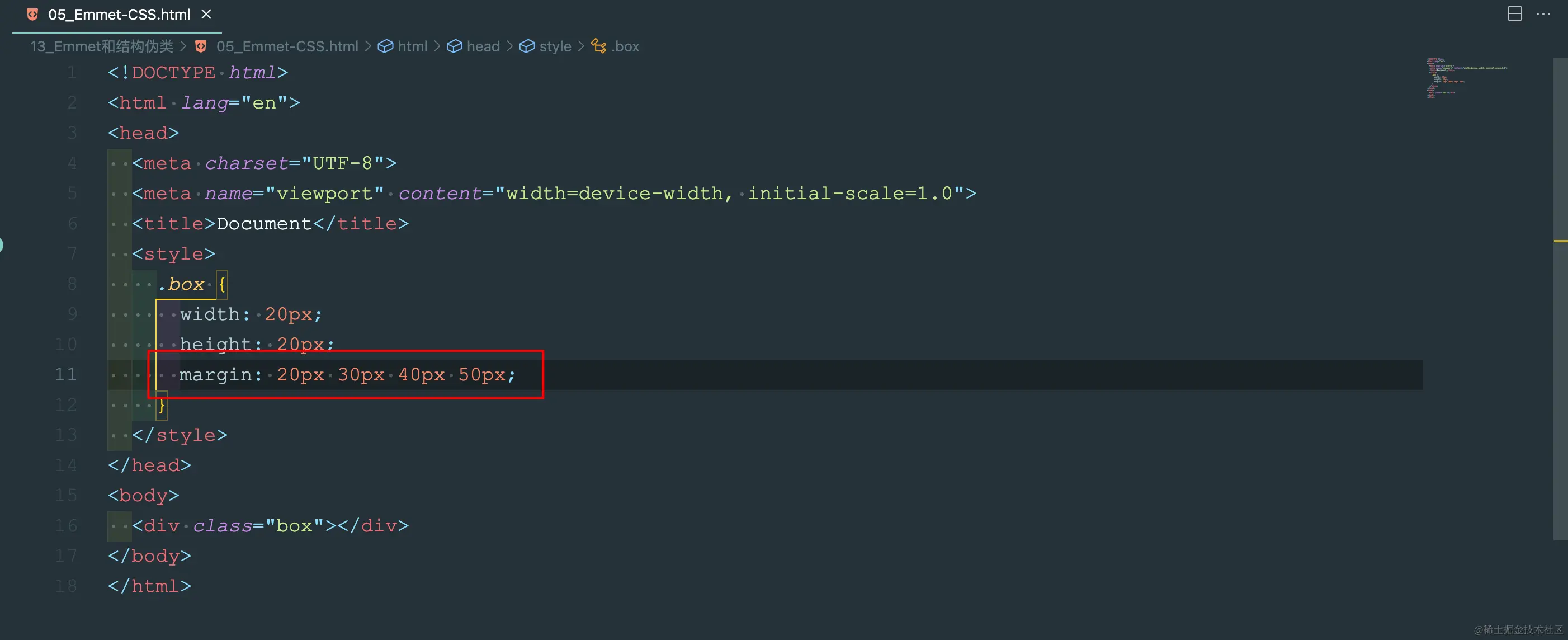The width and height of the screenshot is (1568, 640).
Task: Click line number 11 in the gutter
Action: (x=66, y=374)
